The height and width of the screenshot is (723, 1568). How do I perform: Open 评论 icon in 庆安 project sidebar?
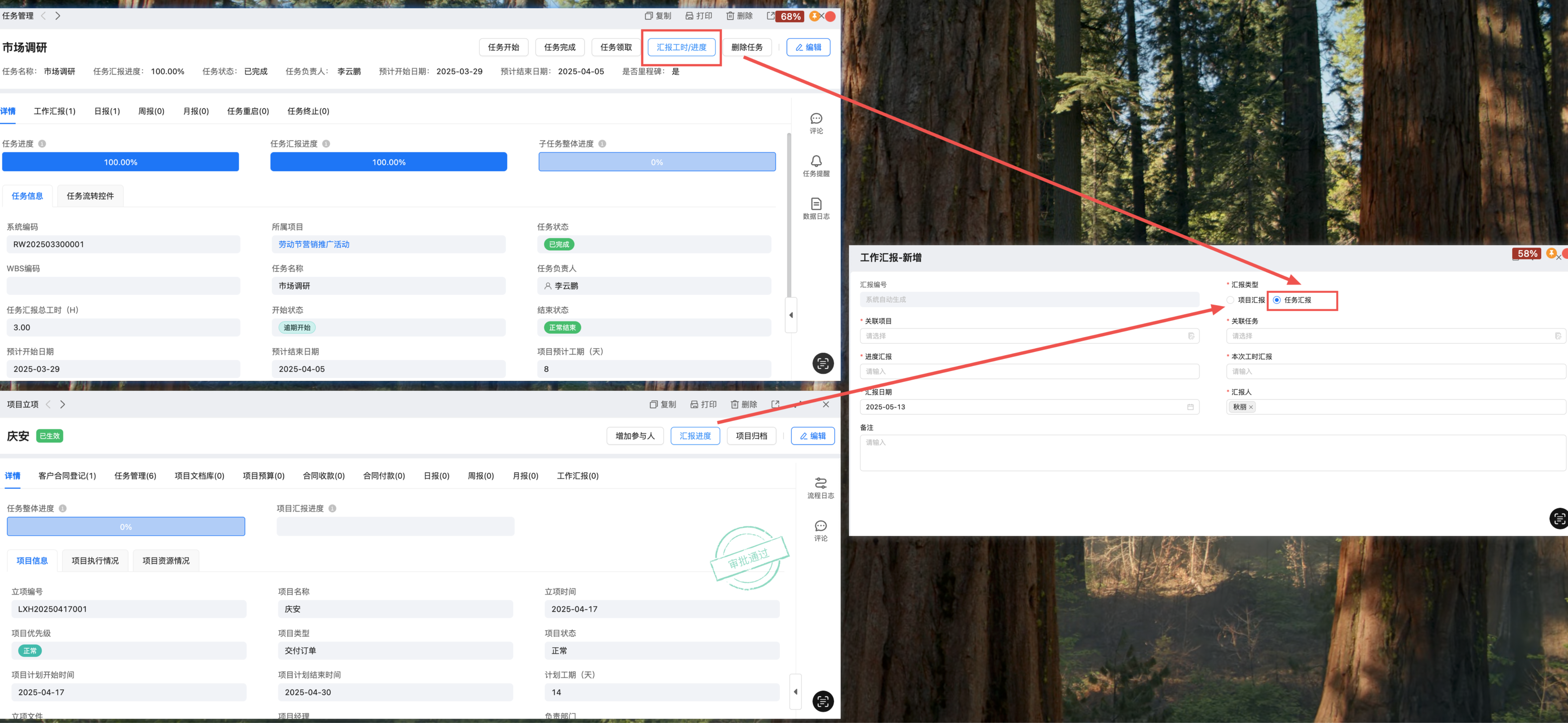[x=820, y=526]
